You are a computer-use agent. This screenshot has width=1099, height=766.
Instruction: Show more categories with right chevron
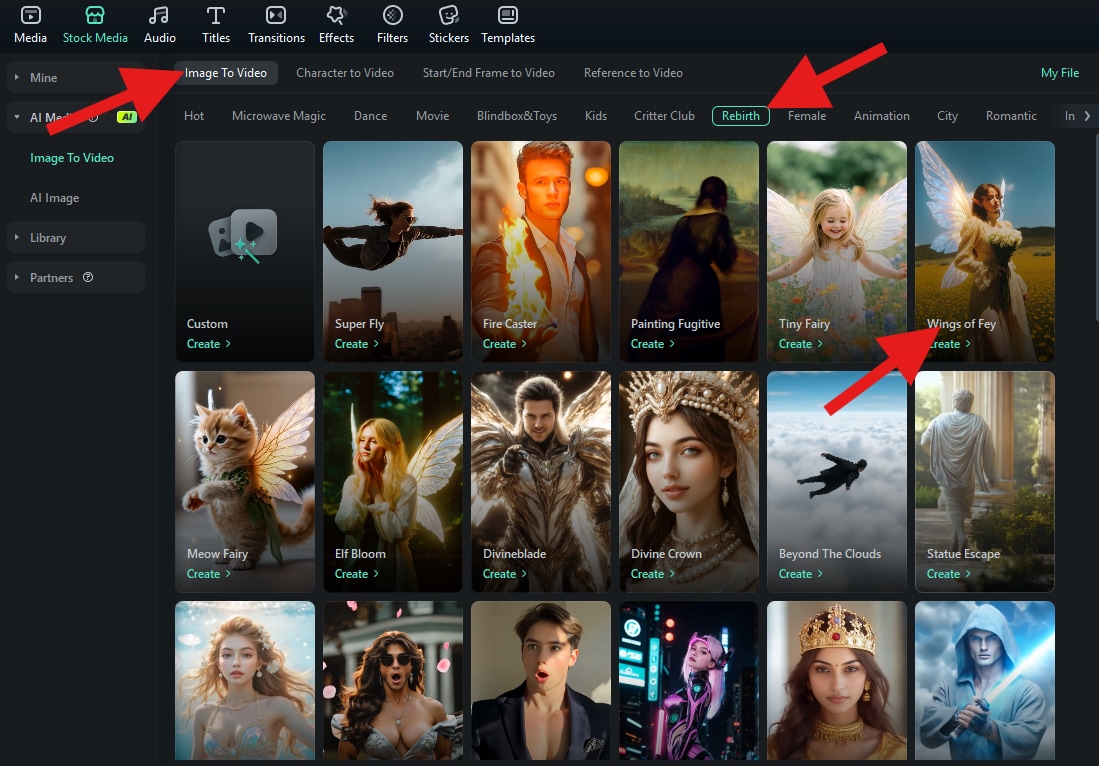pos(1087,116)
